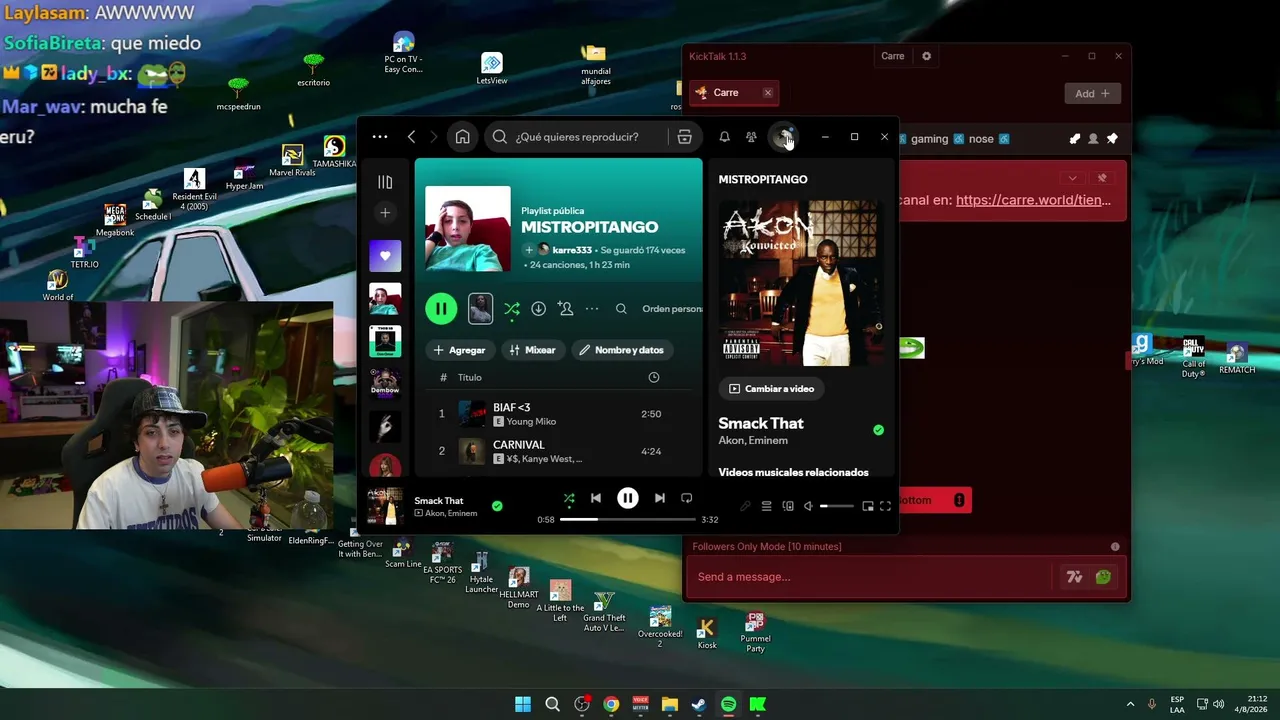Select the BIAF <3 track row
Image resolution: width=1280 pixels, height=720 pixels.
(x=558, y=414)
